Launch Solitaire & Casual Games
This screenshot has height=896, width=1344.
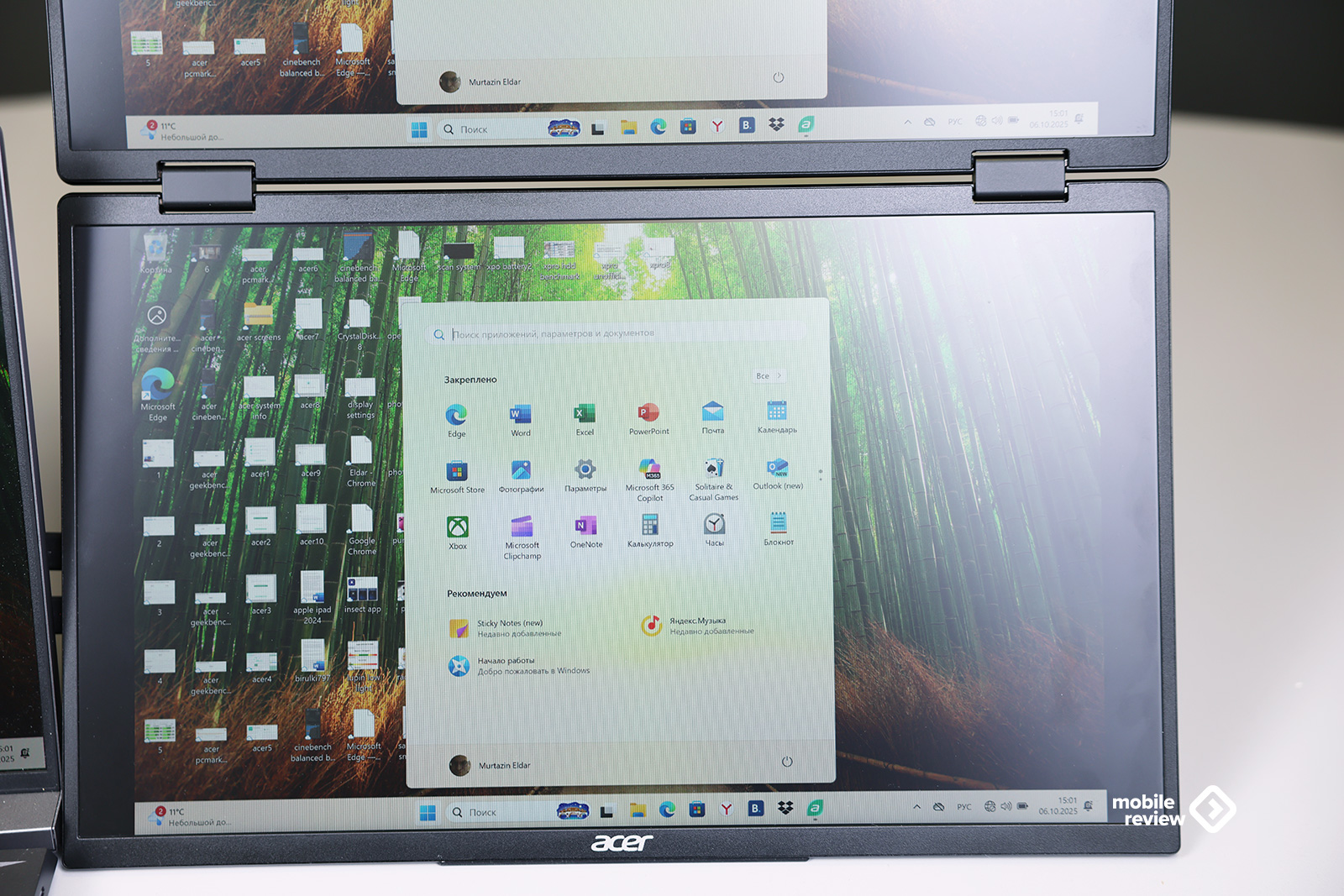[713, 474]
